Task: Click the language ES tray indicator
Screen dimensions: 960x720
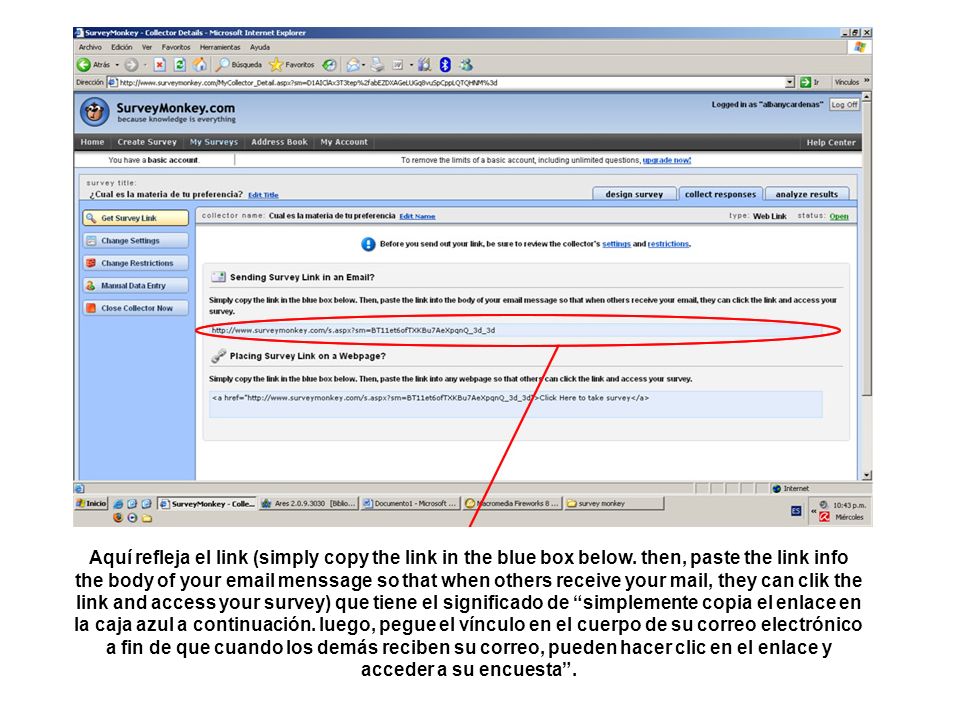Action: tap(795, 511)
